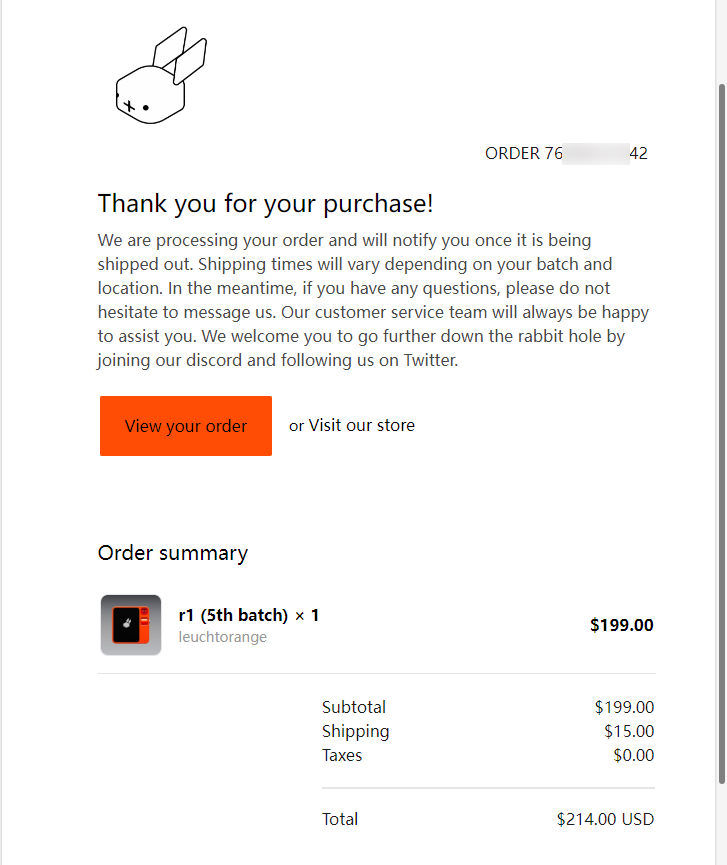The height and width of the screenshot is (865, 727).
Task: Click the Subtotal label
Action: click(354, 707)
